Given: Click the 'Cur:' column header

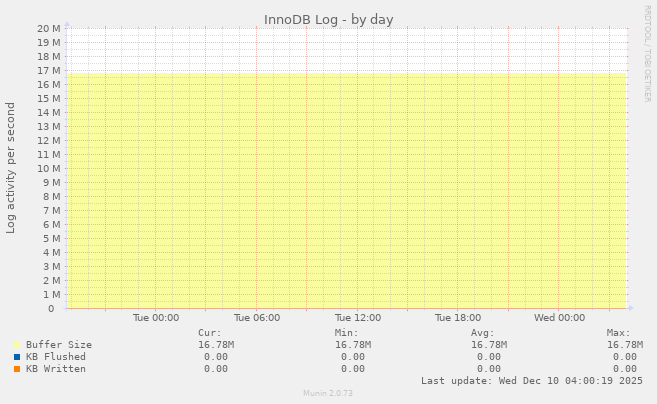Looking at the screenshot, I should pyautogui.click(x=210, y=333).
